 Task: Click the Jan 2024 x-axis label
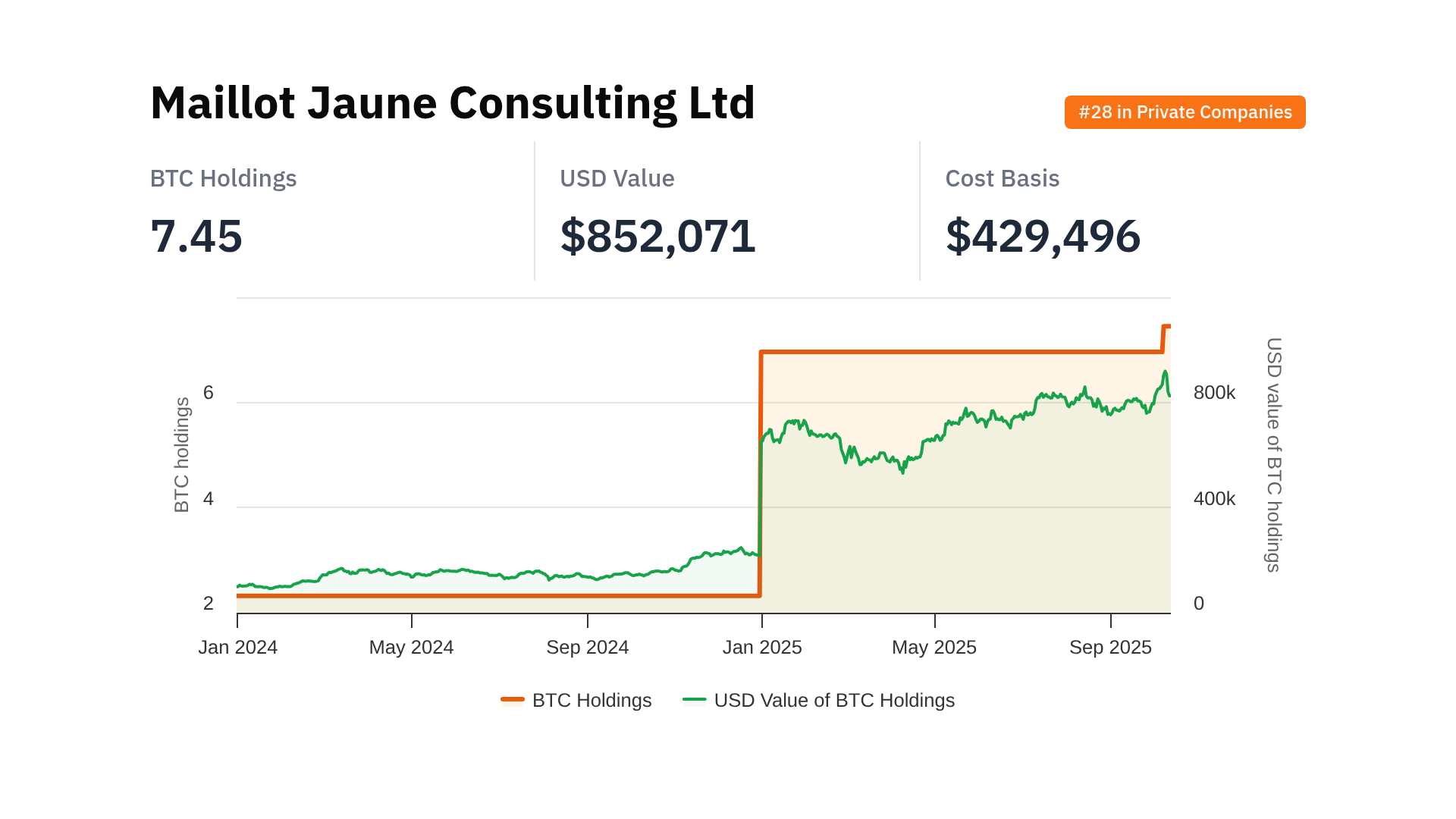(238, 647)
